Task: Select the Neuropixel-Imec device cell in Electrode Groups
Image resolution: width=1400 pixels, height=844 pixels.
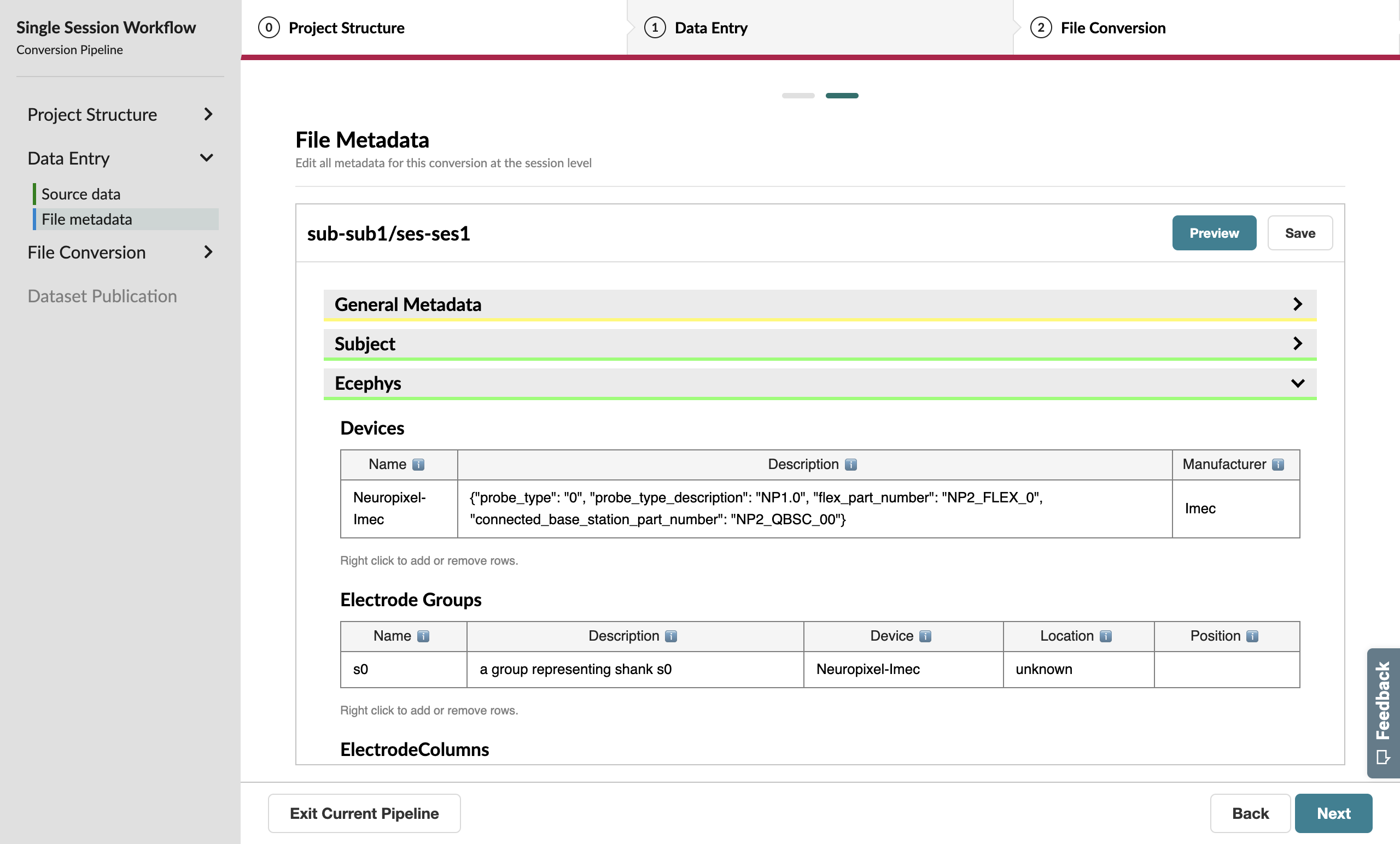Action: click(903, 669)
